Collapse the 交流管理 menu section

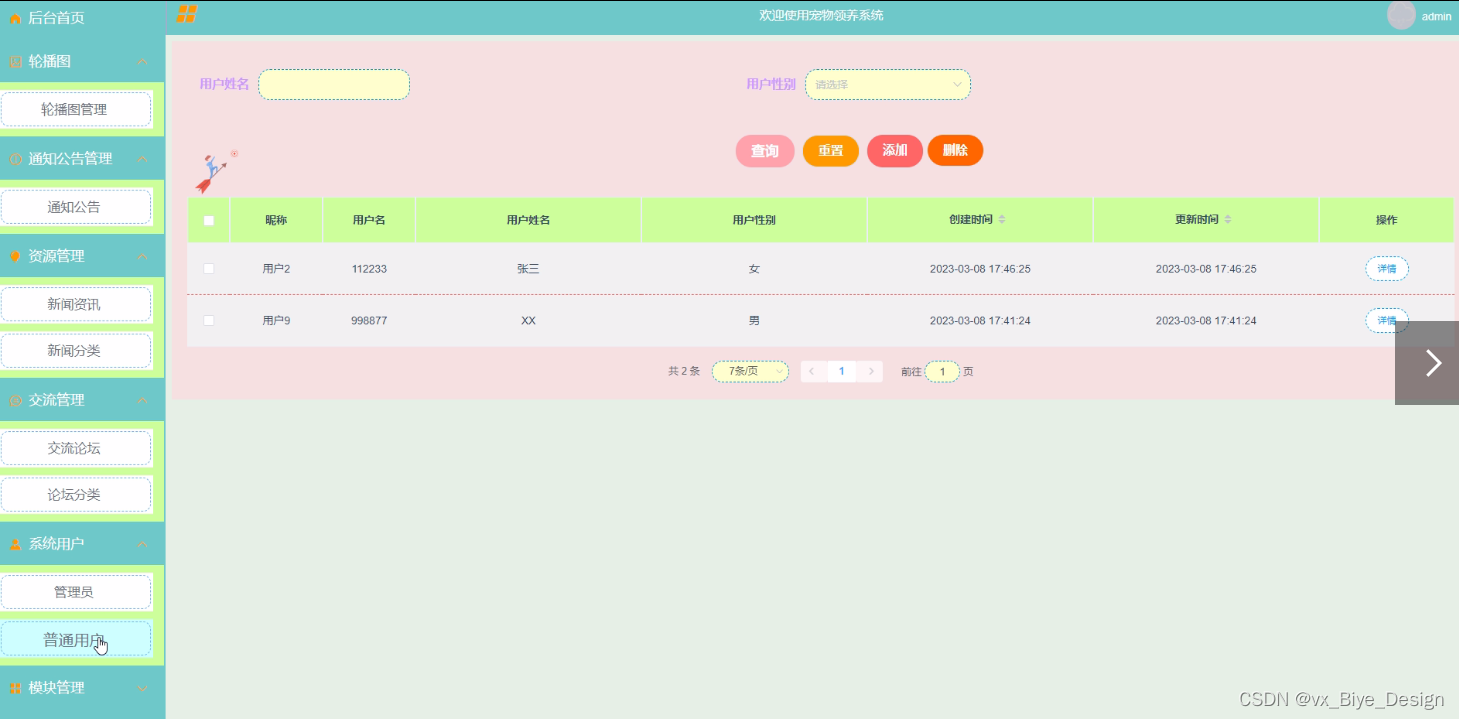(x=142, y=400)
